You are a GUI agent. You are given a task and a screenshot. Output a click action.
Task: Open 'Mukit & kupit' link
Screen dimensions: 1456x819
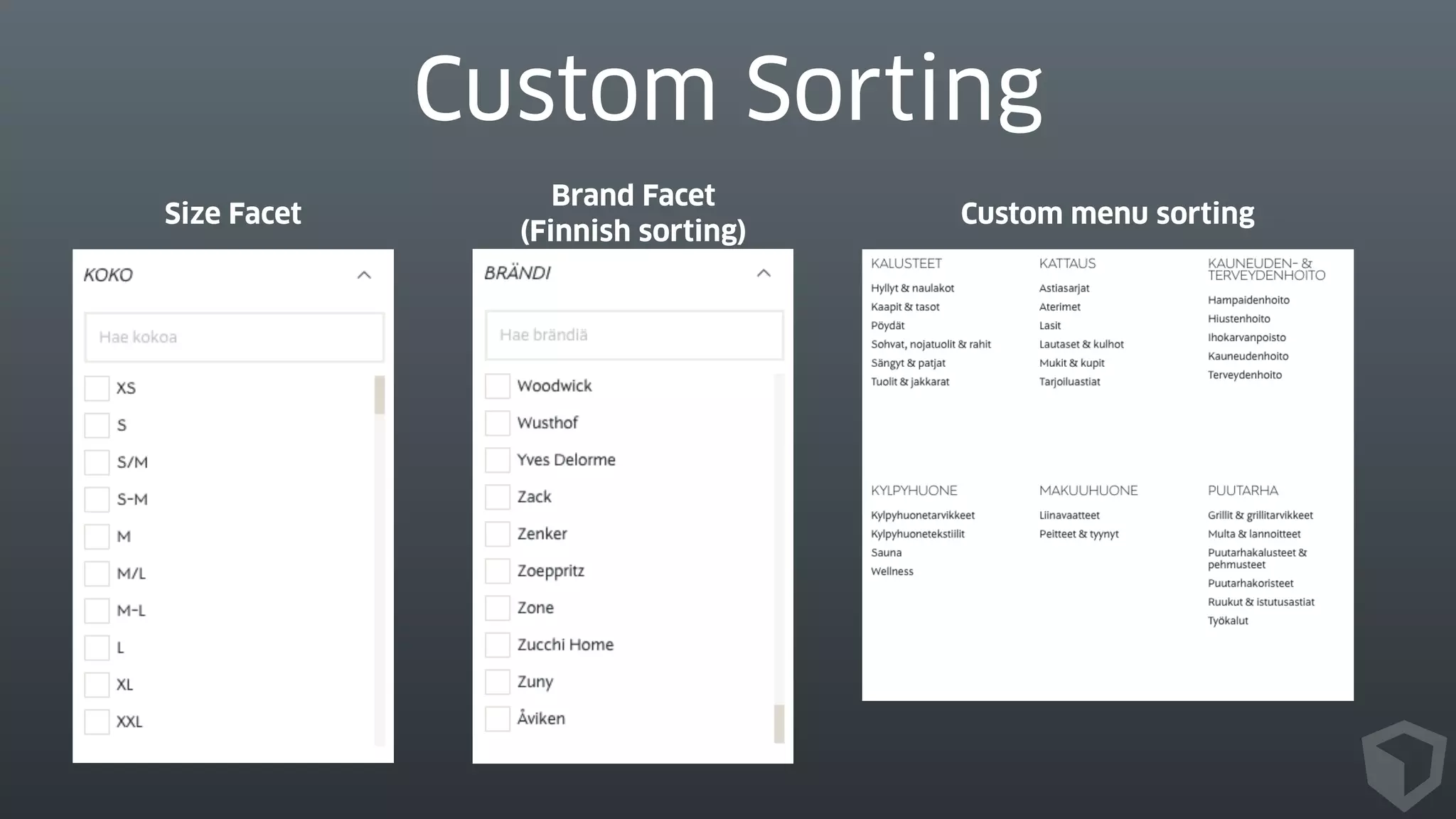1072,363
